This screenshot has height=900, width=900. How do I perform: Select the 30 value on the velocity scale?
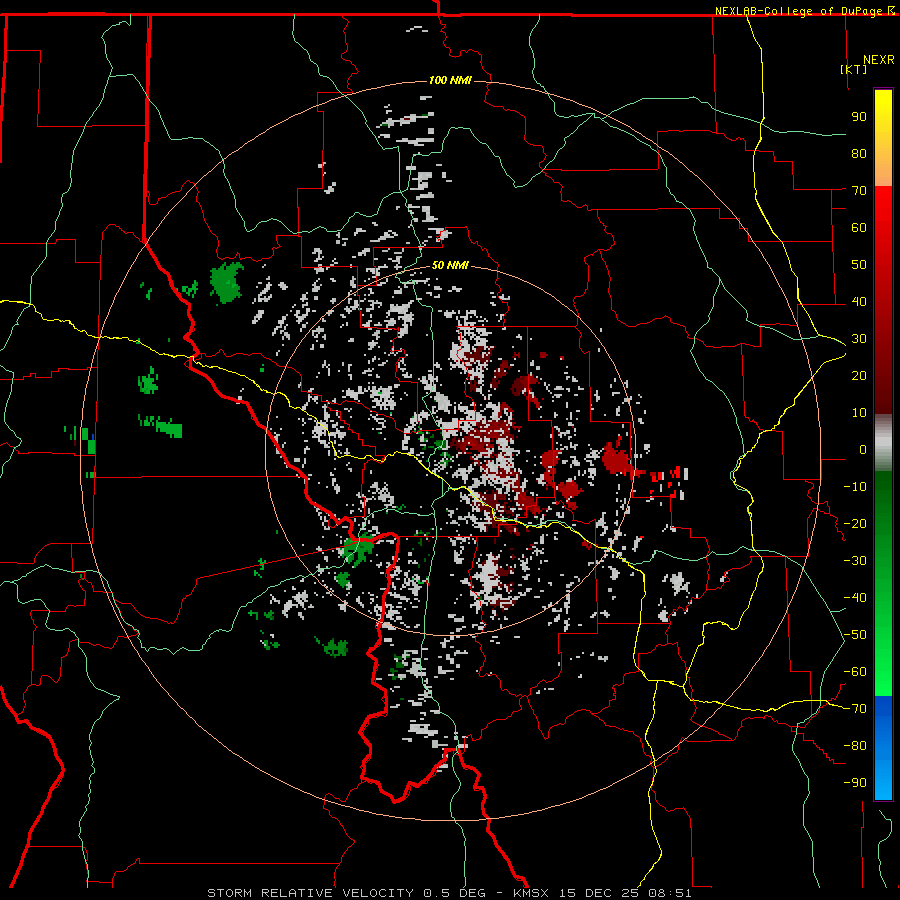(x=859, y=339)
